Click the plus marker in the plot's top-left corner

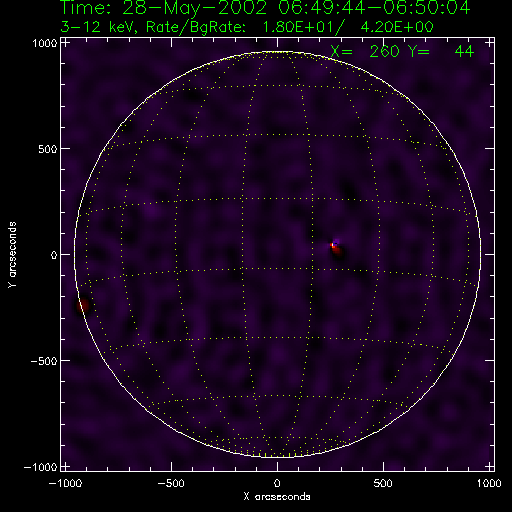tap(66, 43)
